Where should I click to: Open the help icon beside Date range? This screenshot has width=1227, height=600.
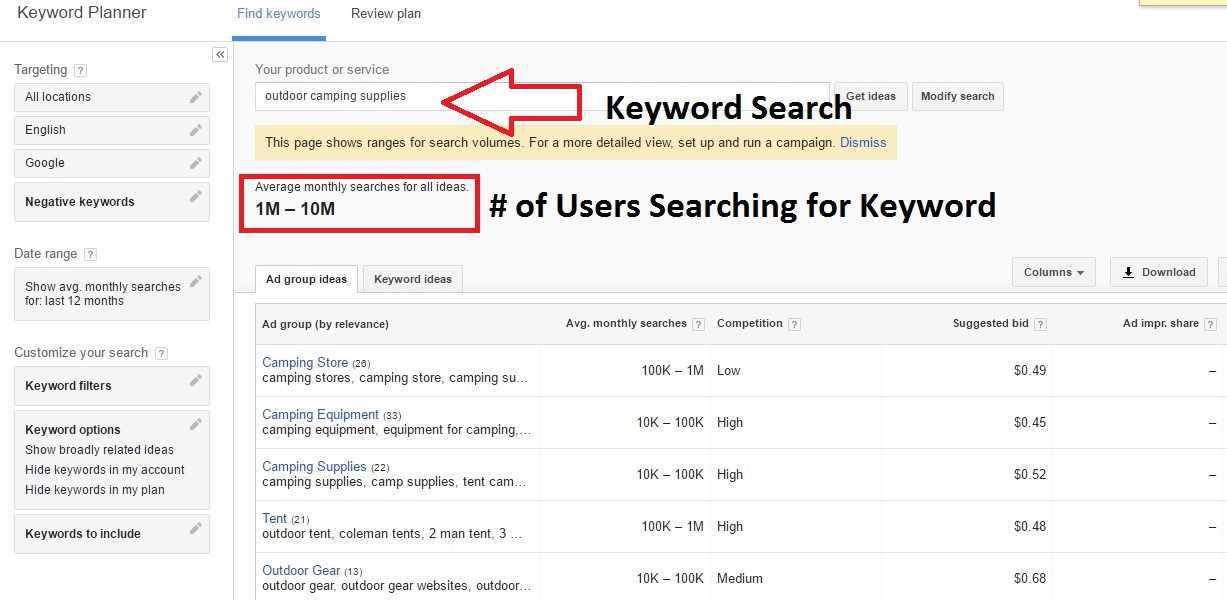(90, 255)
